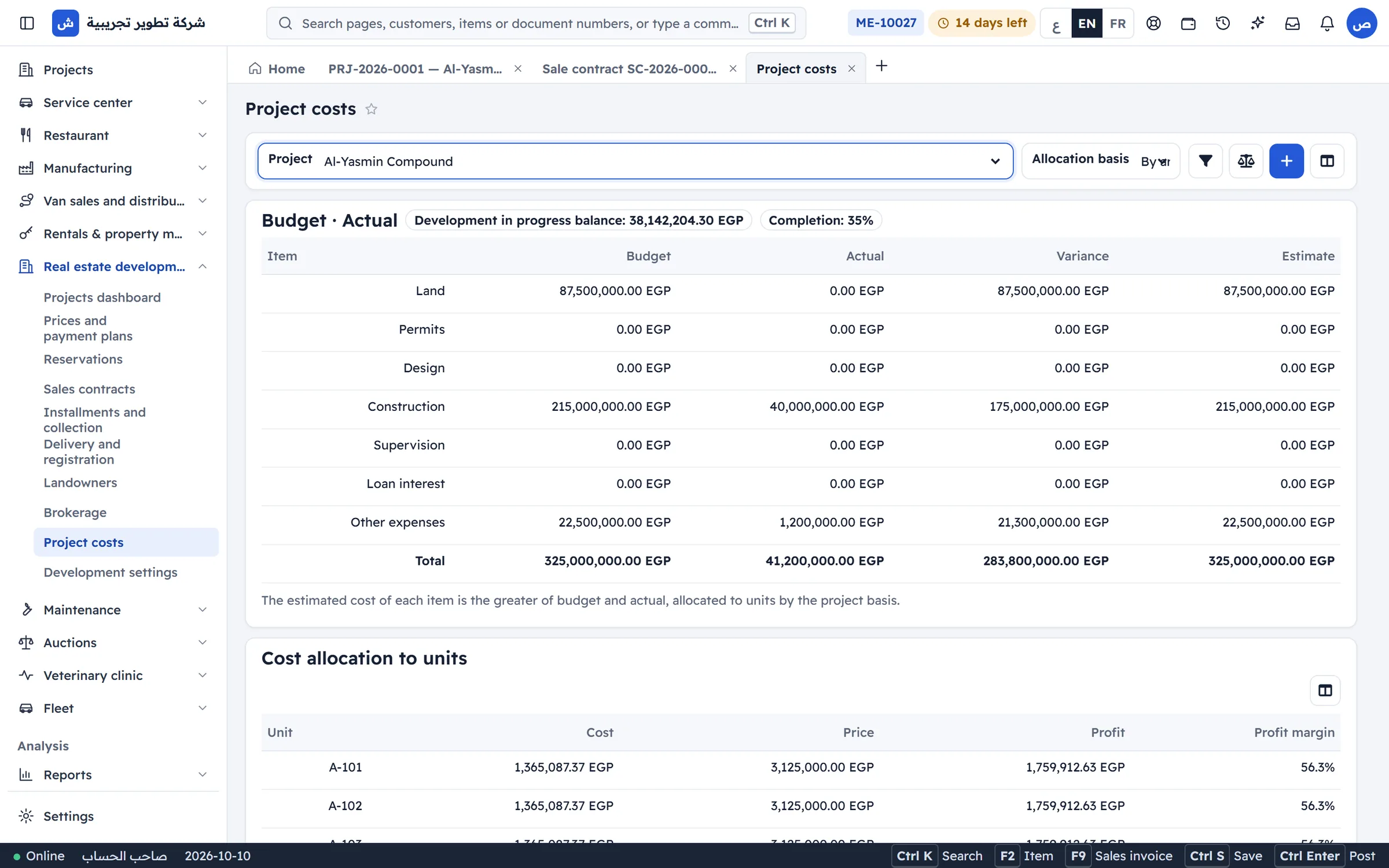The width and height of the screenshot is (1389, 868).
Task: Open the history clock icon in header
Action: [x=1223, y=23]
